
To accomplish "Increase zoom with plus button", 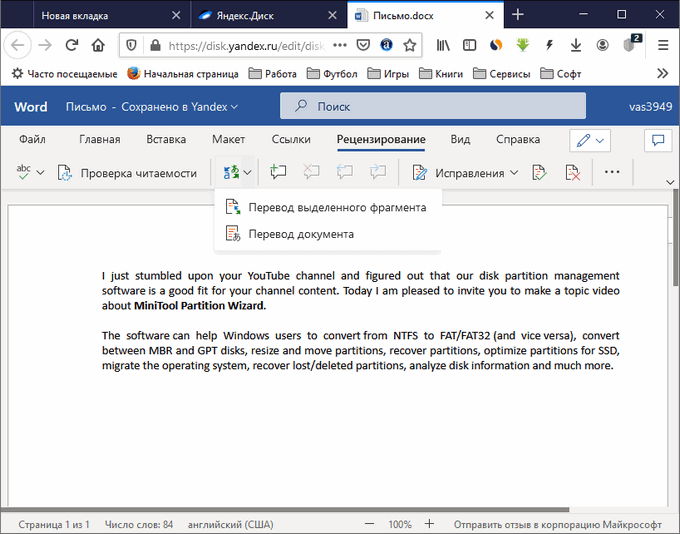I will pos(429,524).
